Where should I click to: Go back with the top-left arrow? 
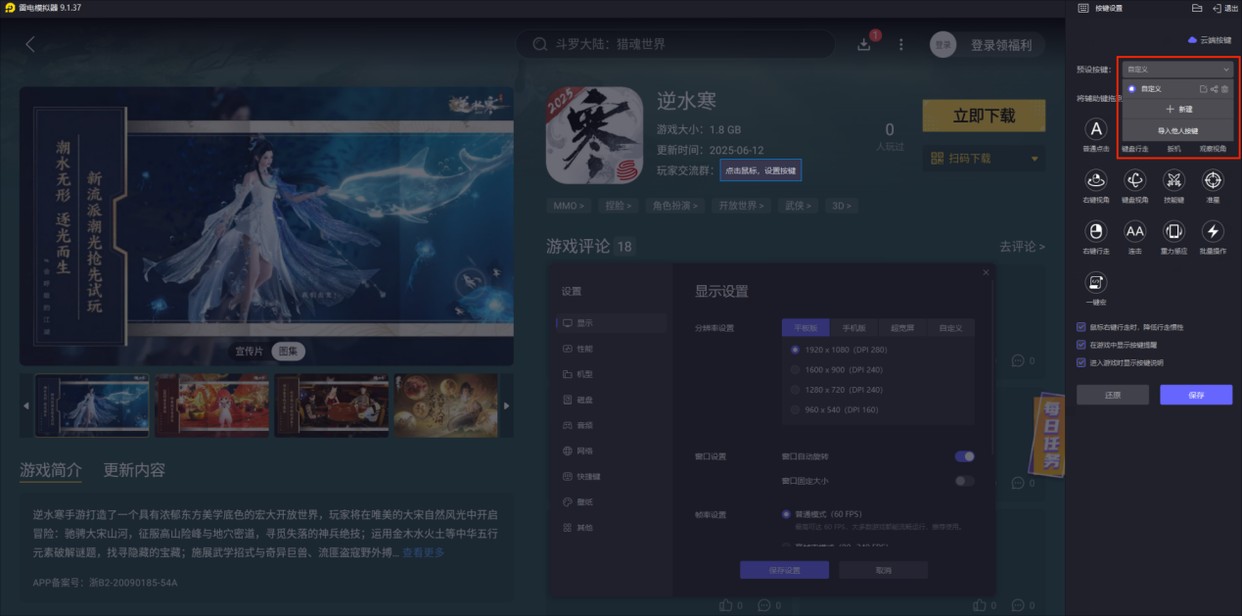coord(30,44)
